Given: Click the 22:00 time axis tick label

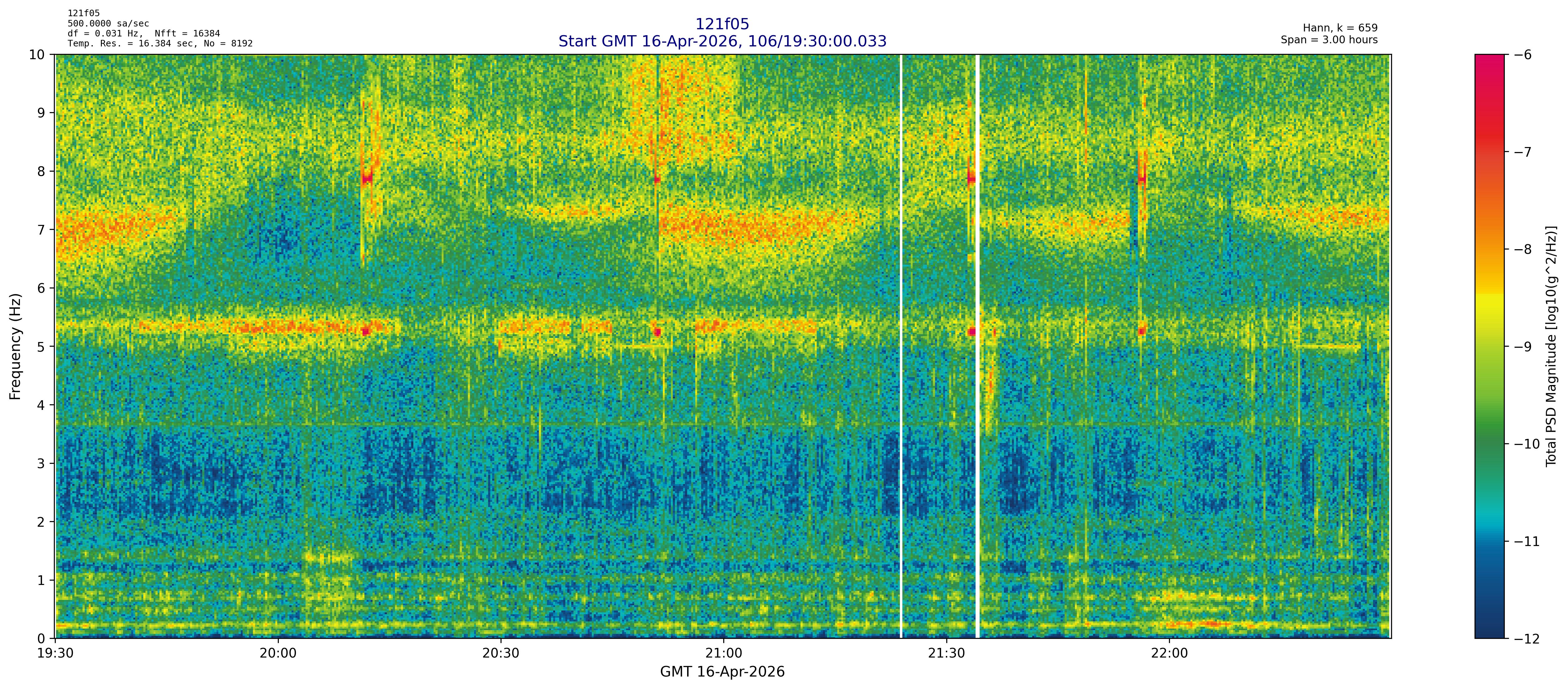Looking at the screenshot, I should (x=1169, y=653).
